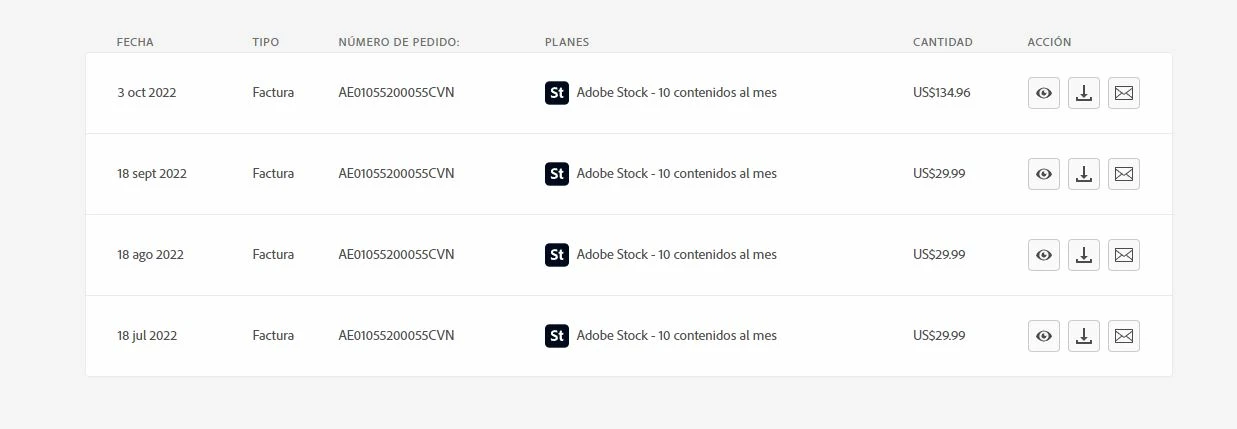1237x429 pixels.
Task: Select the US$134.96 amount
Action: (x=941, y=93)
